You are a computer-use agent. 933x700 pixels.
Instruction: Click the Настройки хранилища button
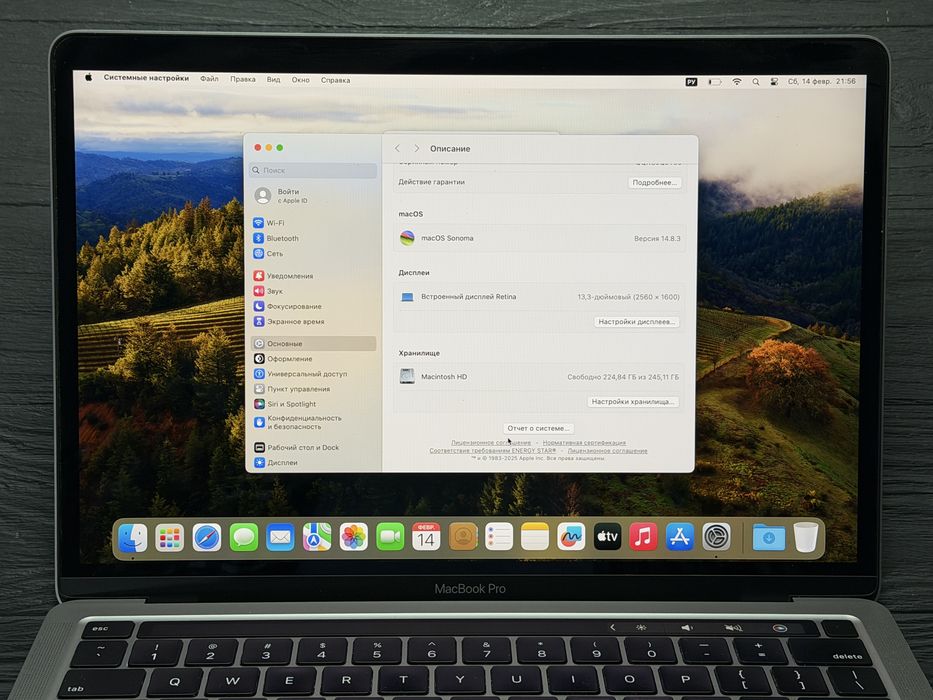point(633,402)
